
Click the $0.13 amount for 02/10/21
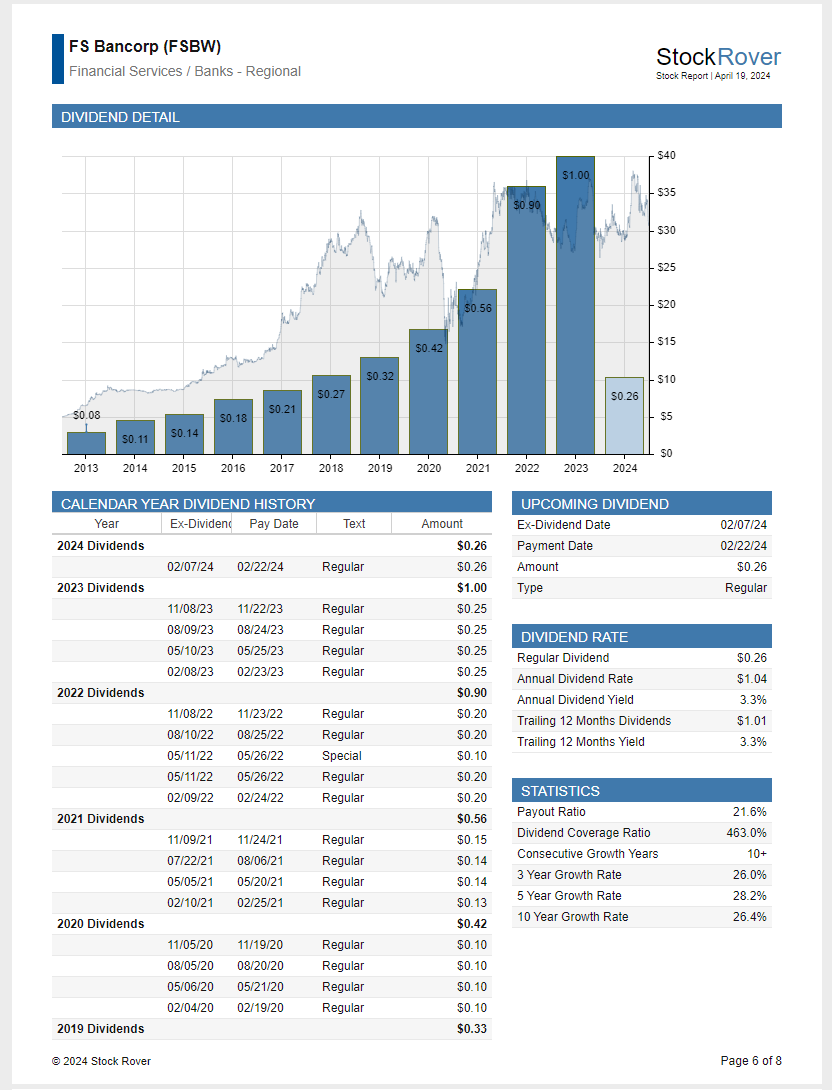(472, 903)
